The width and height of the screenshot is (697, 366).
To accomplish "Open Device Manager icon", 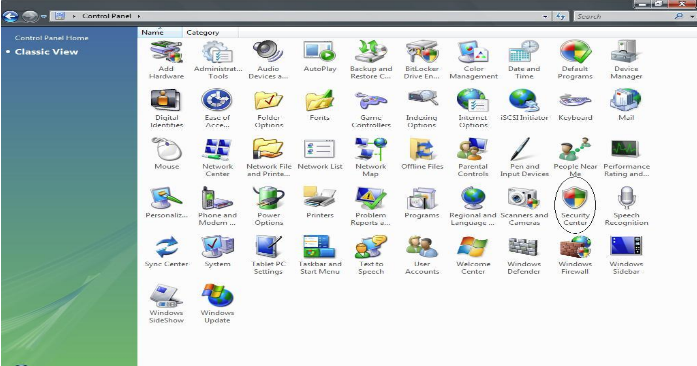I will 626,60.
